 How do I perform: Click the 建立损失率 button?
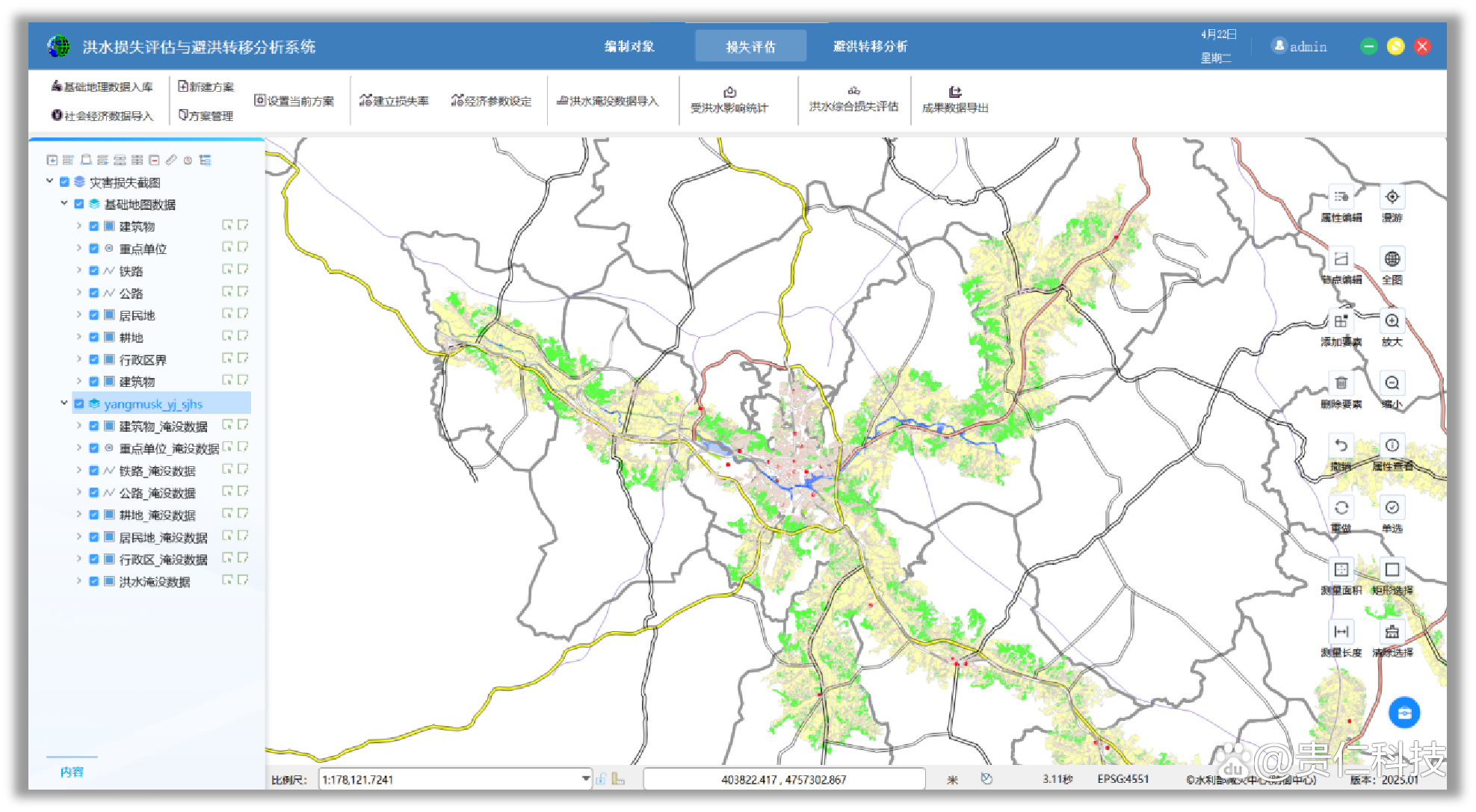(x=394, y=101)
